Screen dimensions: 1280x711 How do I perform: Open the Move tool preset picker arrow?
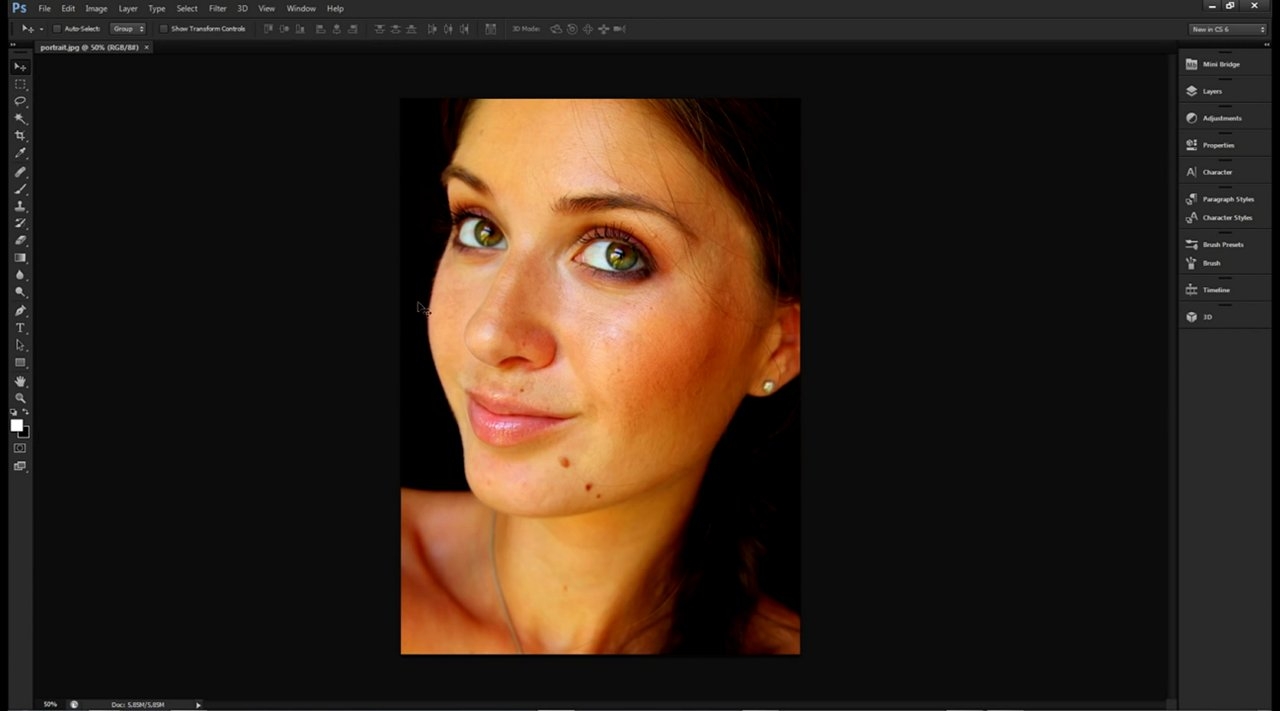click(41, 29)
